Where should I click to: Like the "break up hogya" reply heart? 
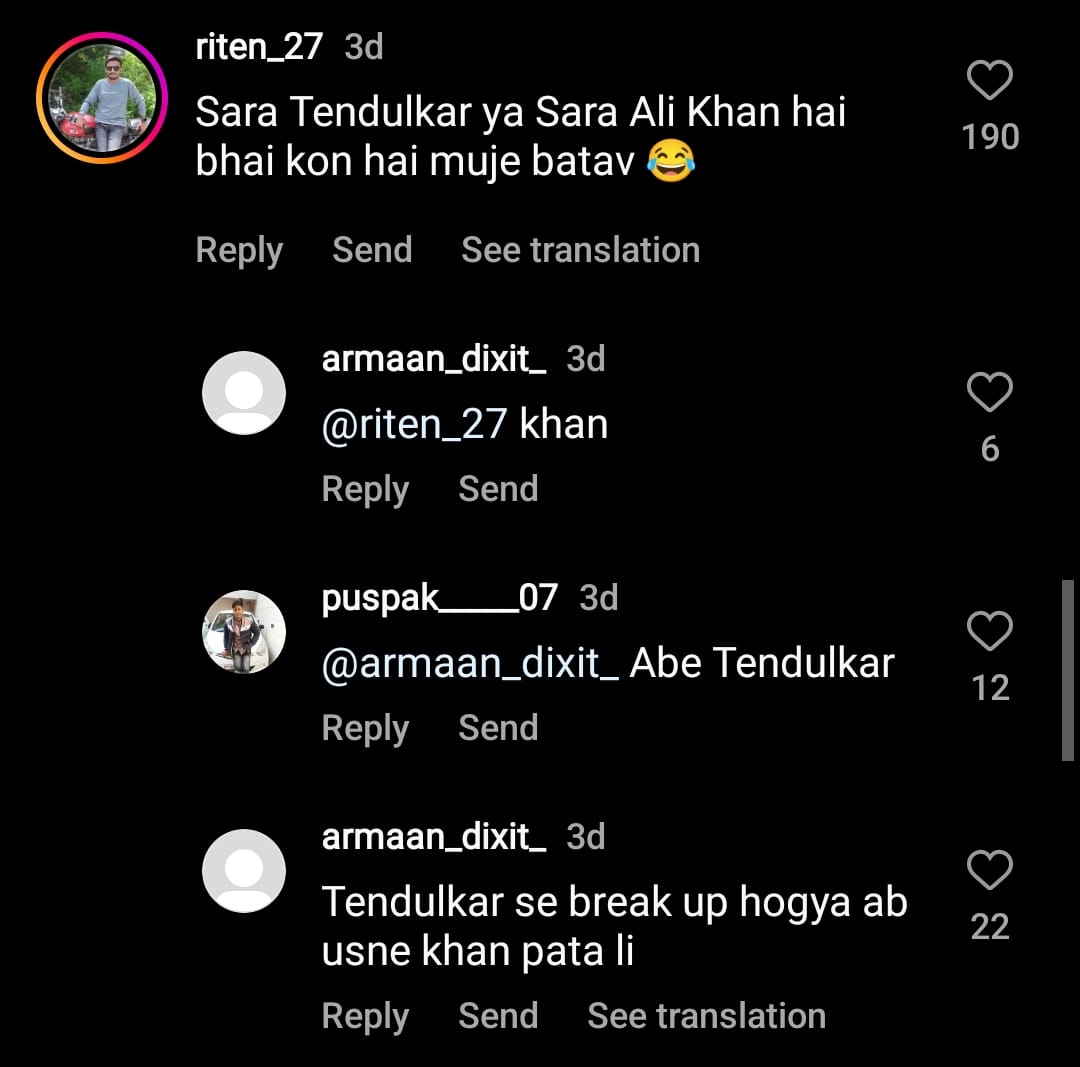point(990,870)
